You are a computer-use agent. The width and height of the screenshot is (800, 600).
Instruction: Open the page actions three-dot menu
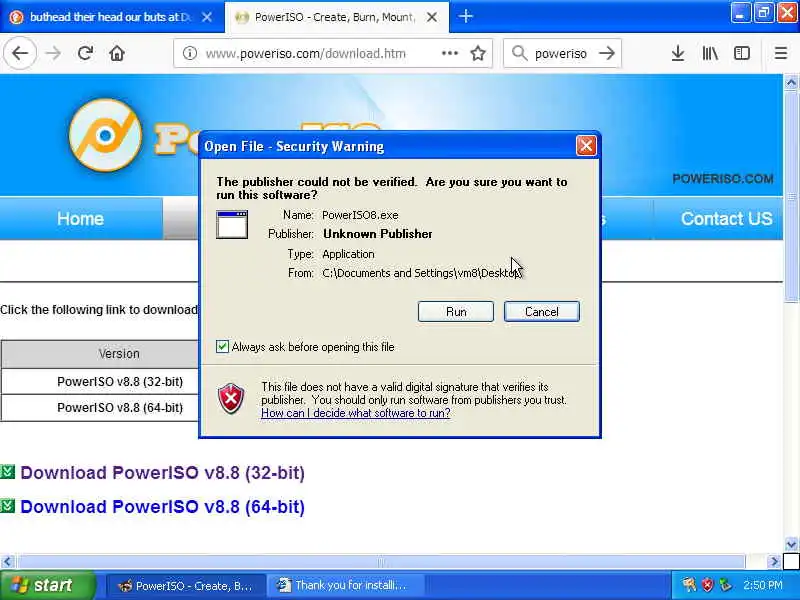pos(449,53)
